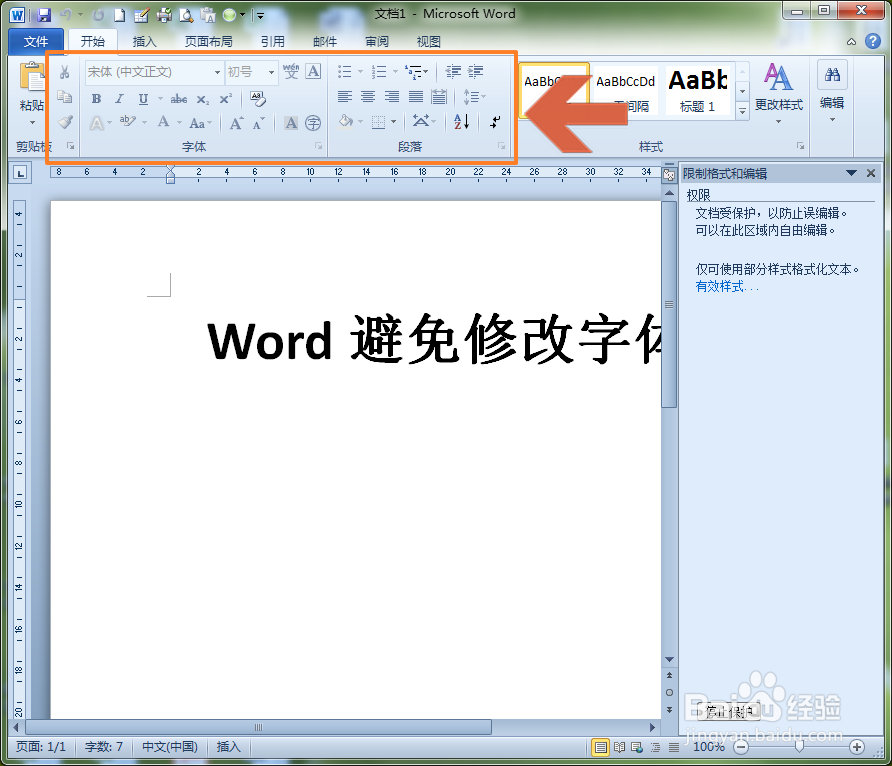Click the Save icon in quick access toolbar

point(44,15)
